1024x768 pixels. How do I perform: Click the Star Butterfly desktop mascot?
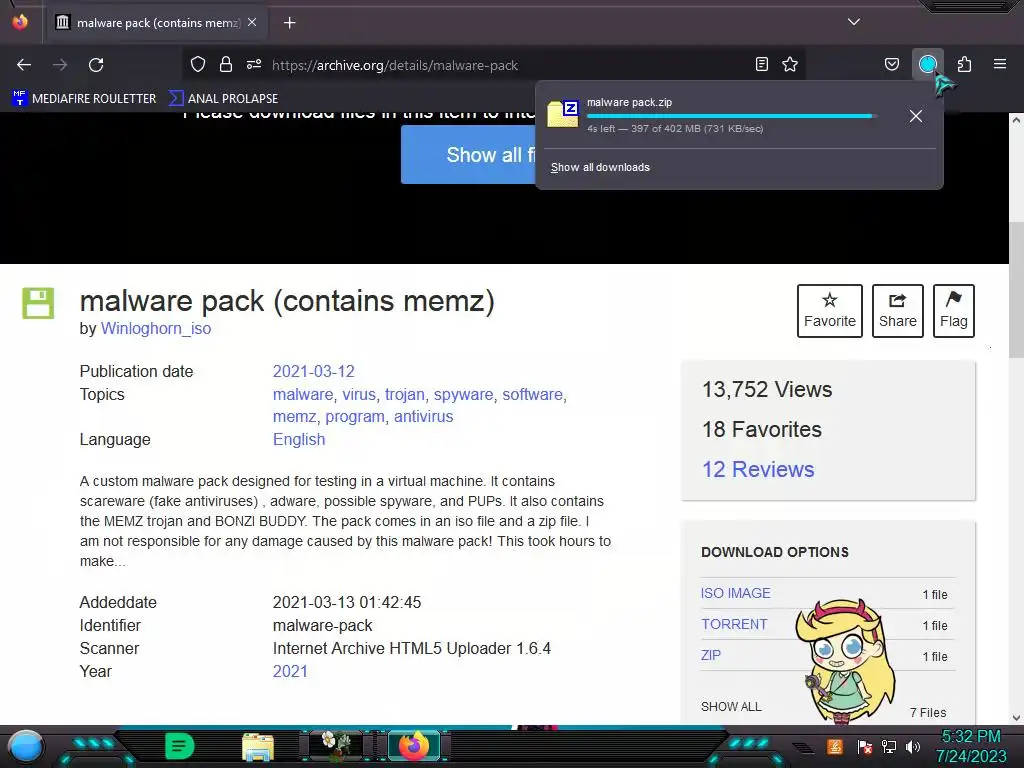[845, 660]
